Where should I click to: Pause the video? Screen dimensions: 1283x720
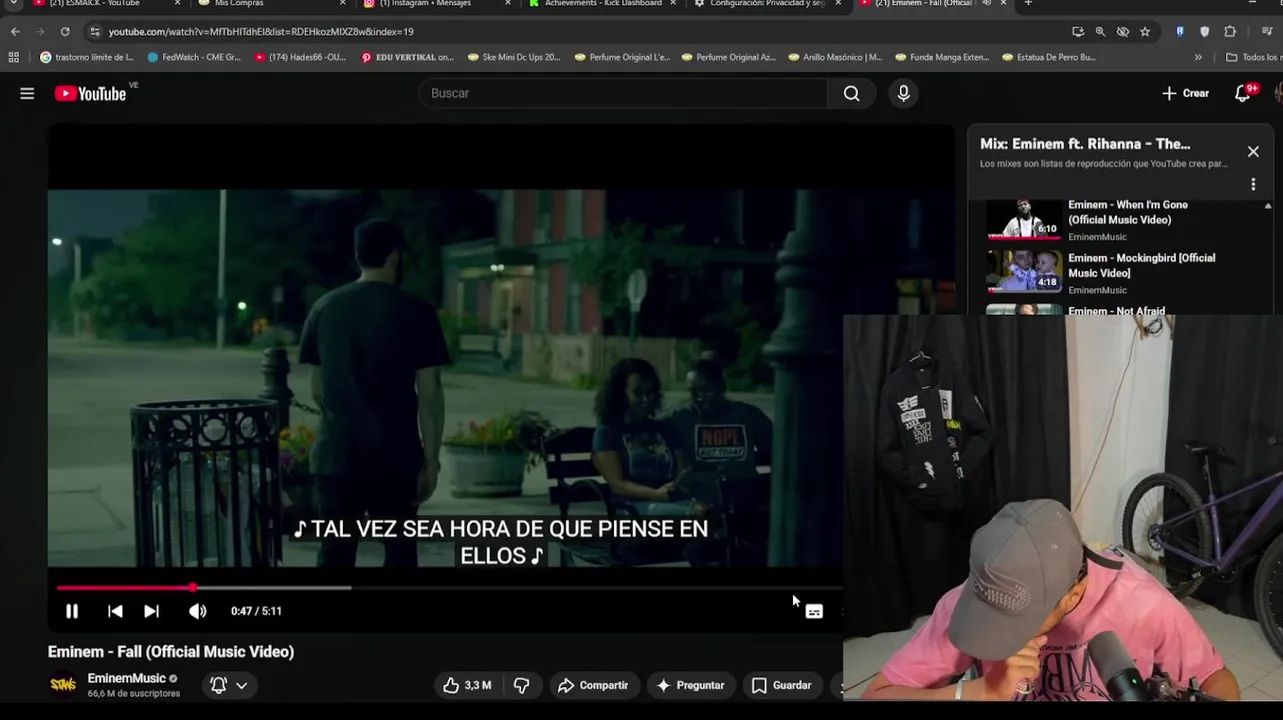[x=72, y=611]
